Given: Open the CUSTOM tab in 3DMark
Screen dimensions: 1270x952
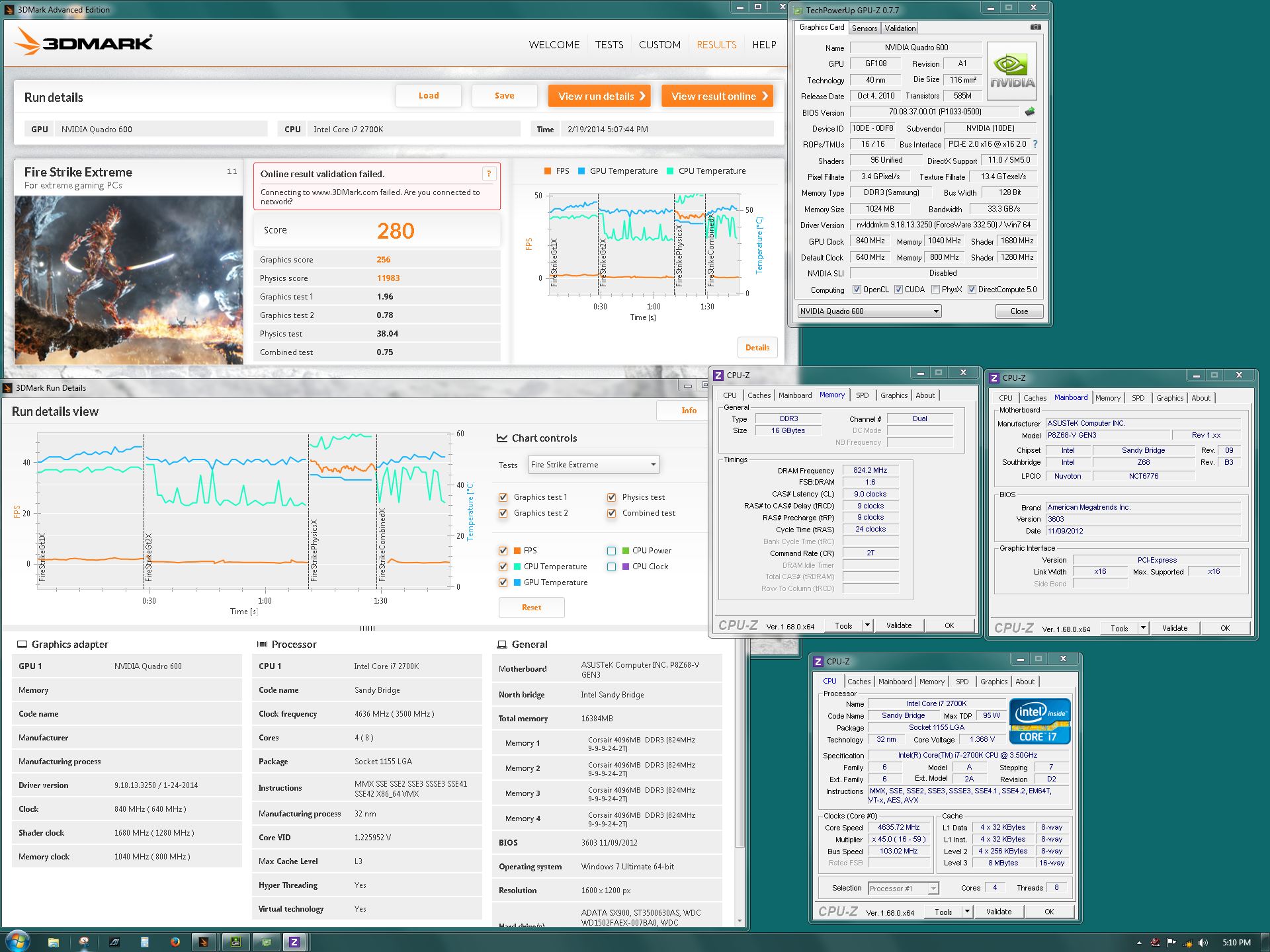Looking at the screenshot, I should [x=659, y=45].
